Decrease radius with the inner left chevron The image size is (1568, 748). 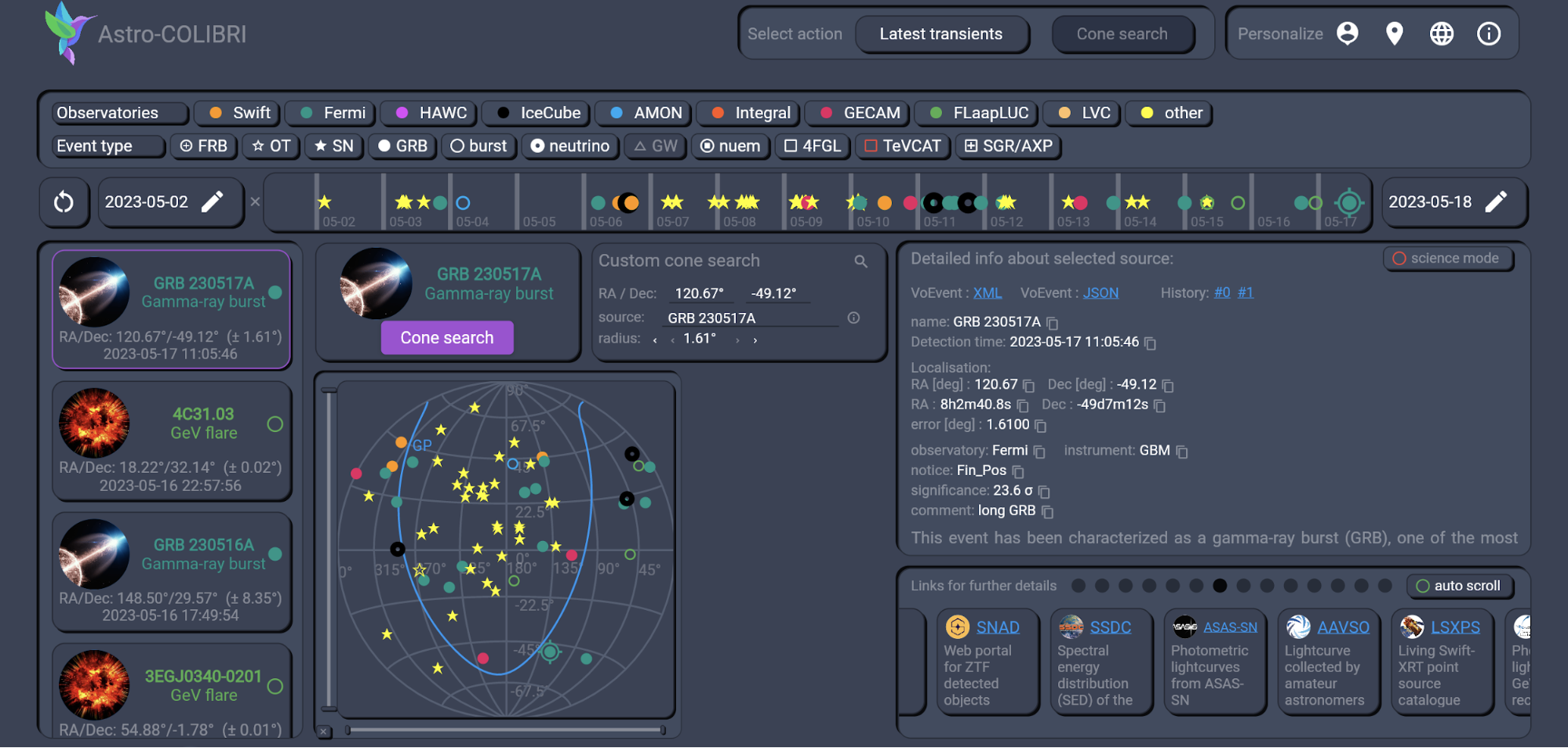point(672,340)
